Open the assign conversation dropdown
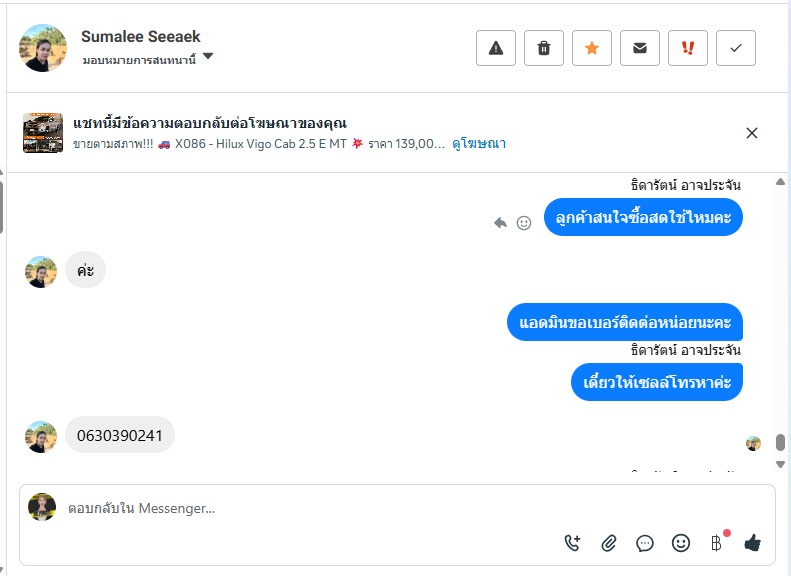Image resolution: width=791 pixels, height=576 pixels. pos(208,57)
